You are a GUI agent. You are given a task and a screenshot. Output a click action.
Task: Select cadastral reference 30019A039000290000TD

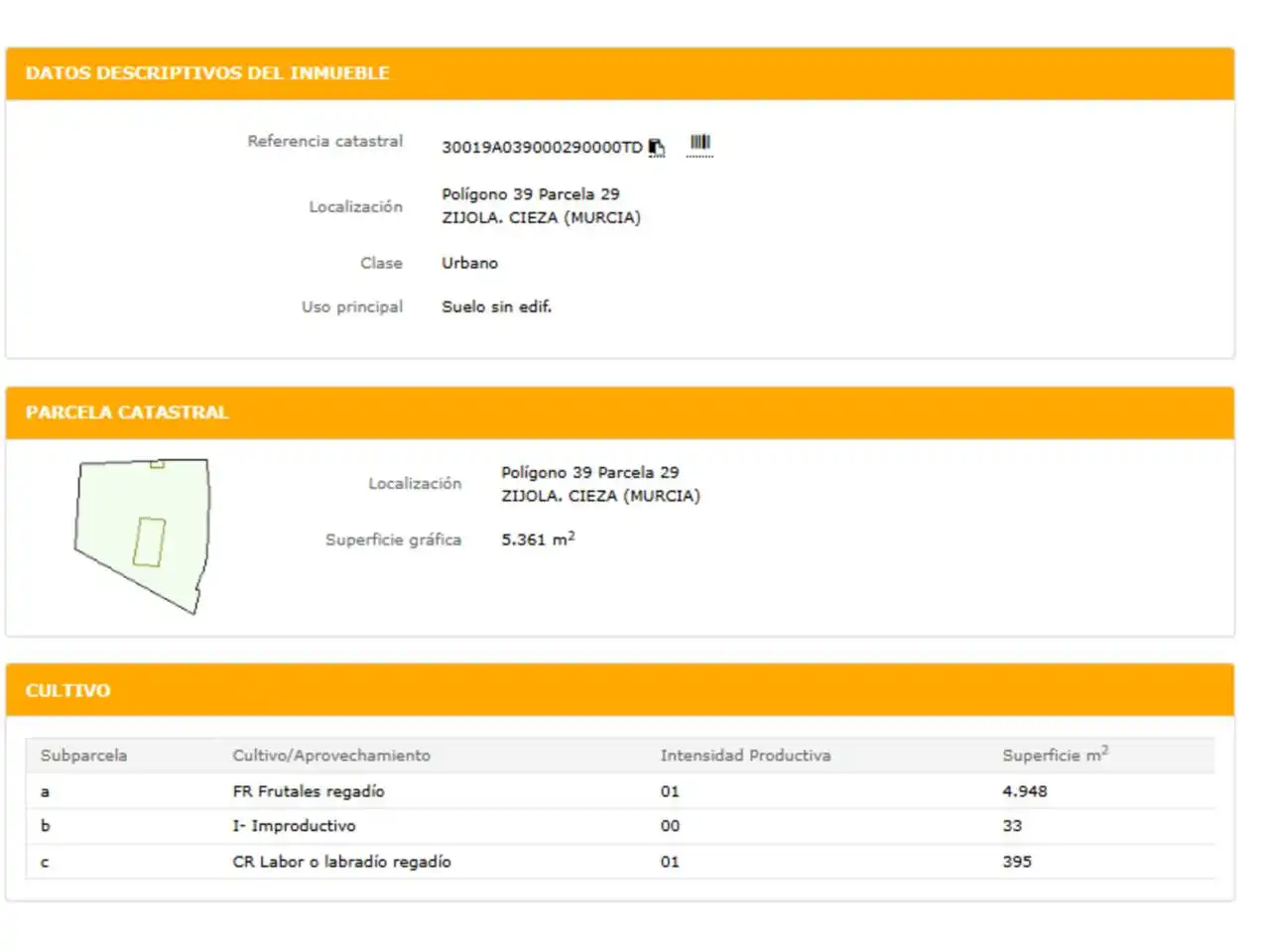(x=542, y=148)
